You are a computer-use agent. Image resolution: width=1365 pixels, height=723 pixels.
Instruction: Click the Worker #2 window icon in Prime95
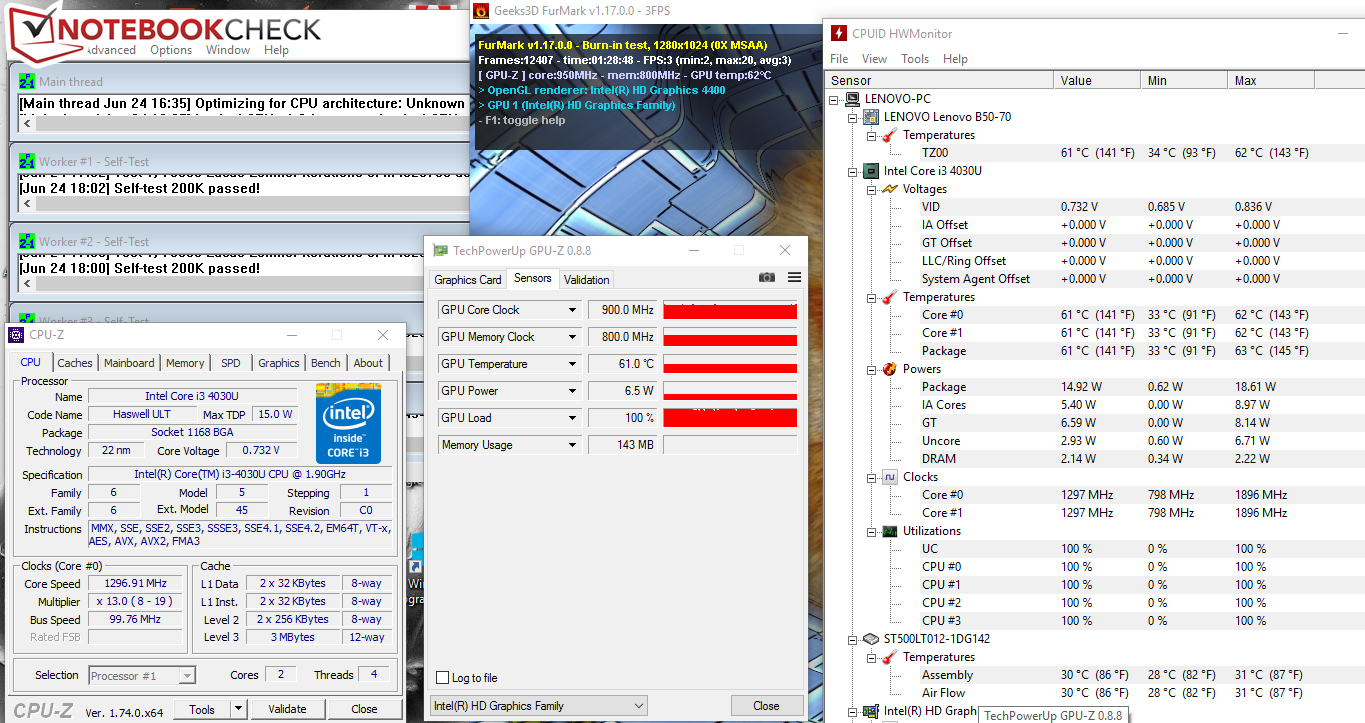(x=27, y=241)
